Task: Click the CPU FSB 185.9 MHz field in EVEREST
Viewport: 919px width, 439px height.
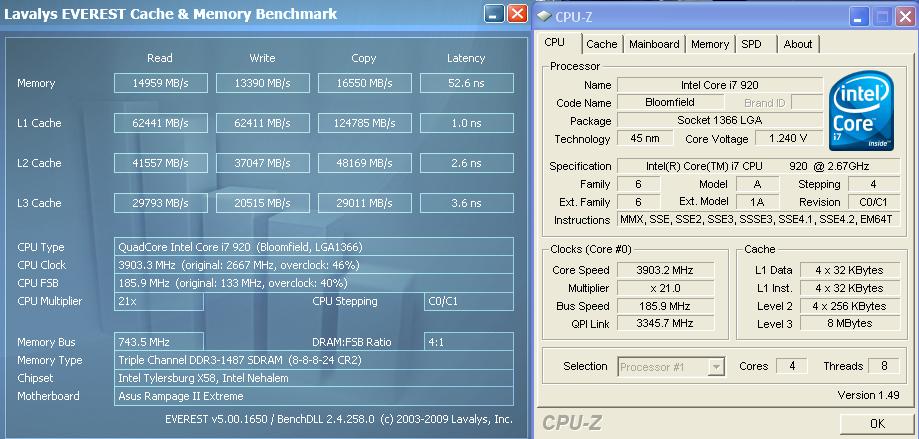Action: click(x=314, y=283)
